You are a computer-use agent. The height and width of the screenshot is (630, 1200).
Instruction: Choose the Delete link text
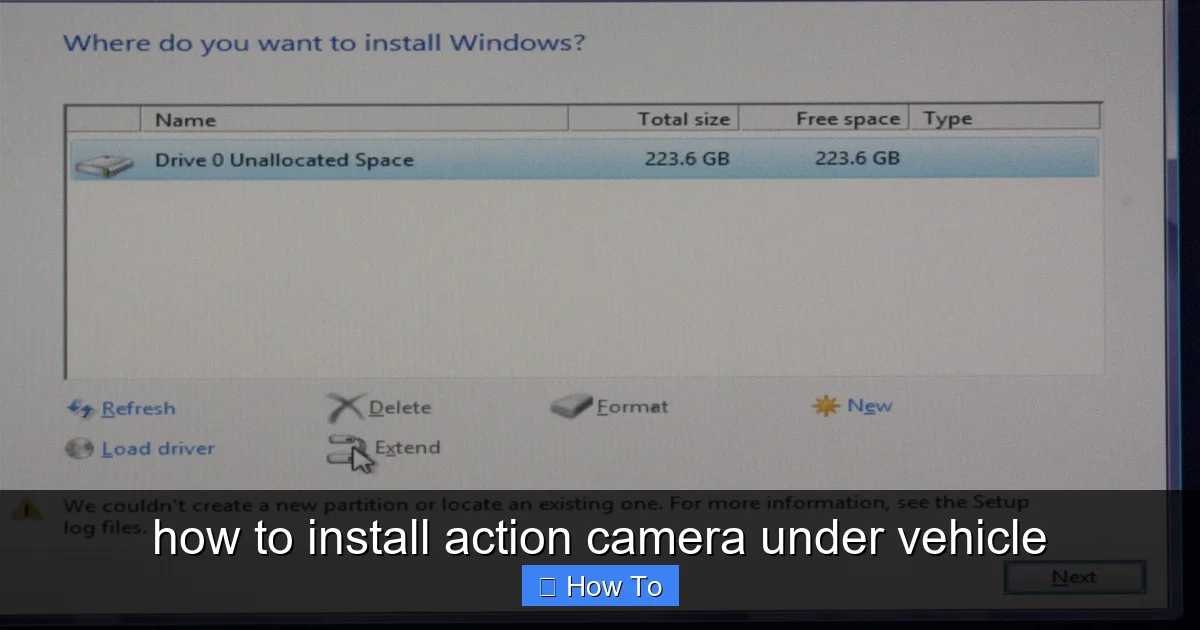(400, 407)
